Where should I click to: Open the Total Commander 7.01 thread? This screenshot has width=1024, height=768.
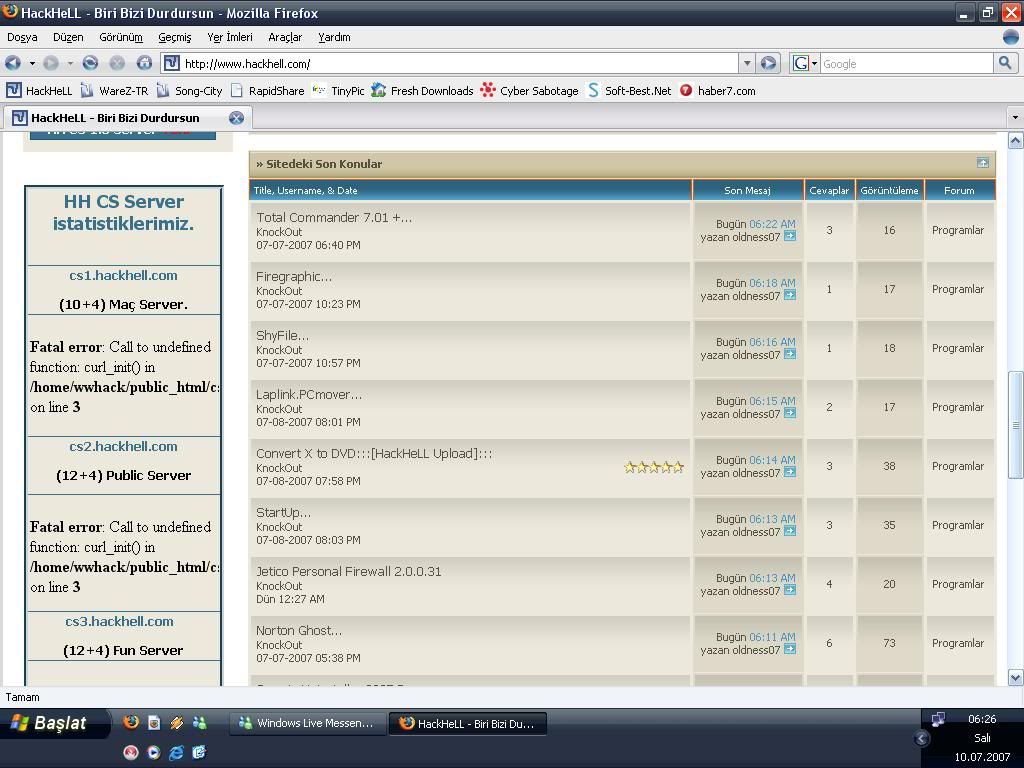point(334,217)
